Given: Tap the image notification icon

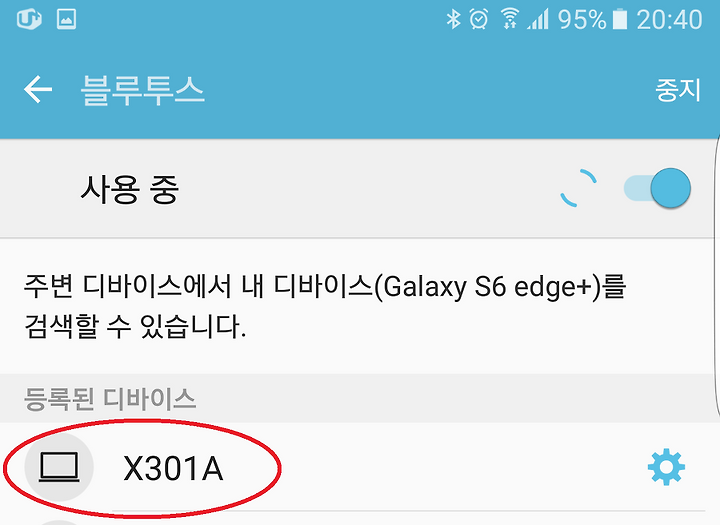Looking at the screenshot, I should click(67, 19).
